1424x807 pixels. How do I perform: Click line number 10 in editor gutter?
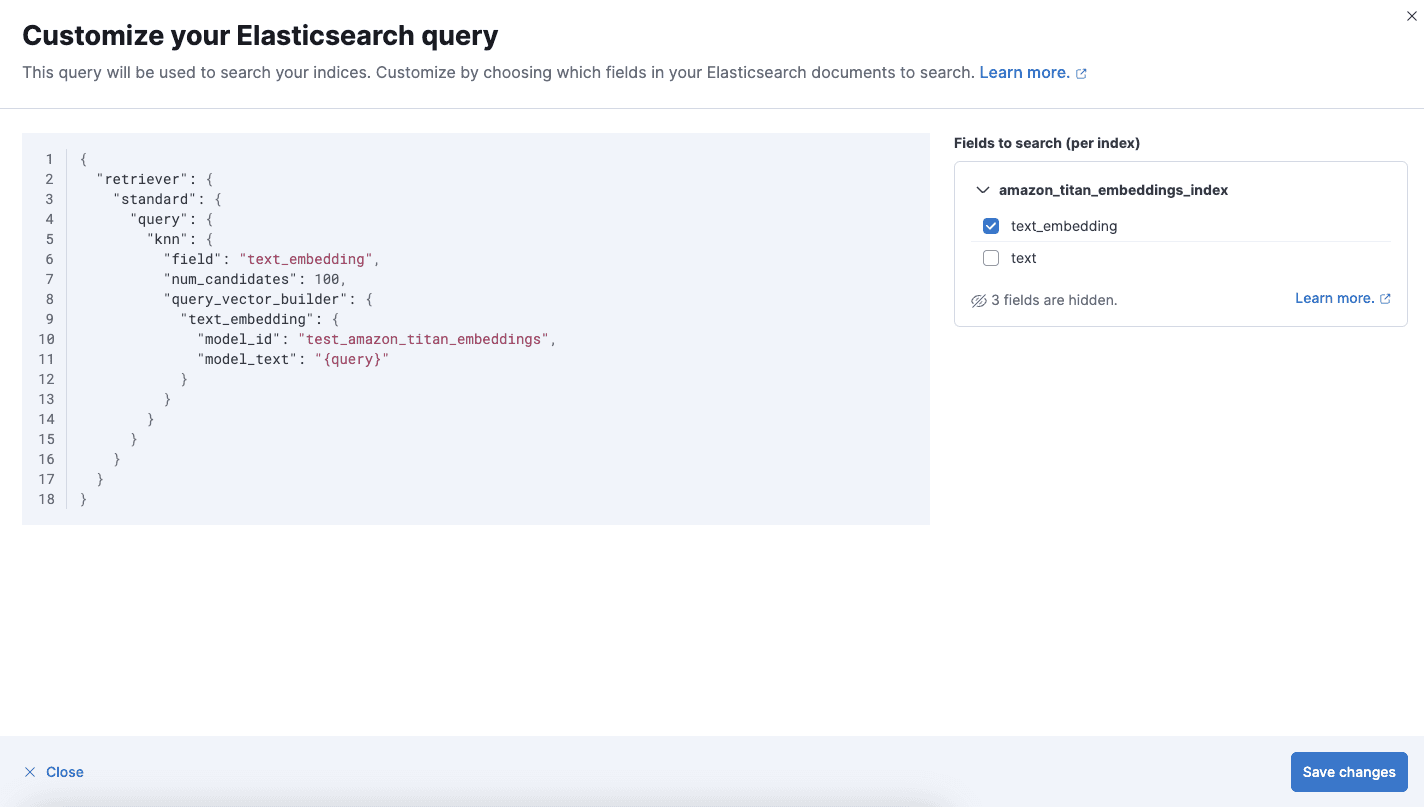click(46, 339)
